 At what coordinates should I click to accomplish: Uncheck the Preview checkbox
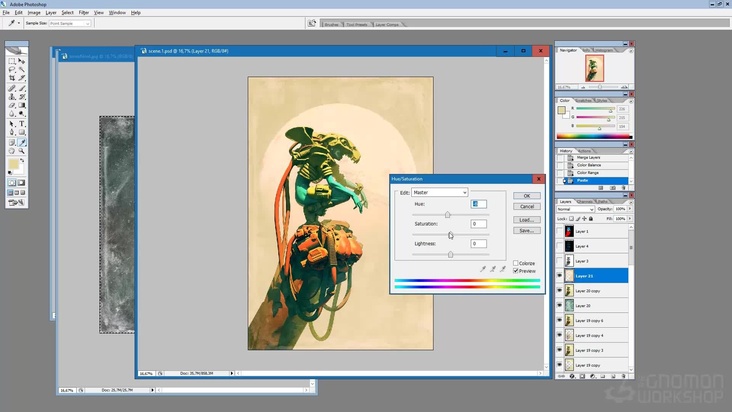point(516,271)
